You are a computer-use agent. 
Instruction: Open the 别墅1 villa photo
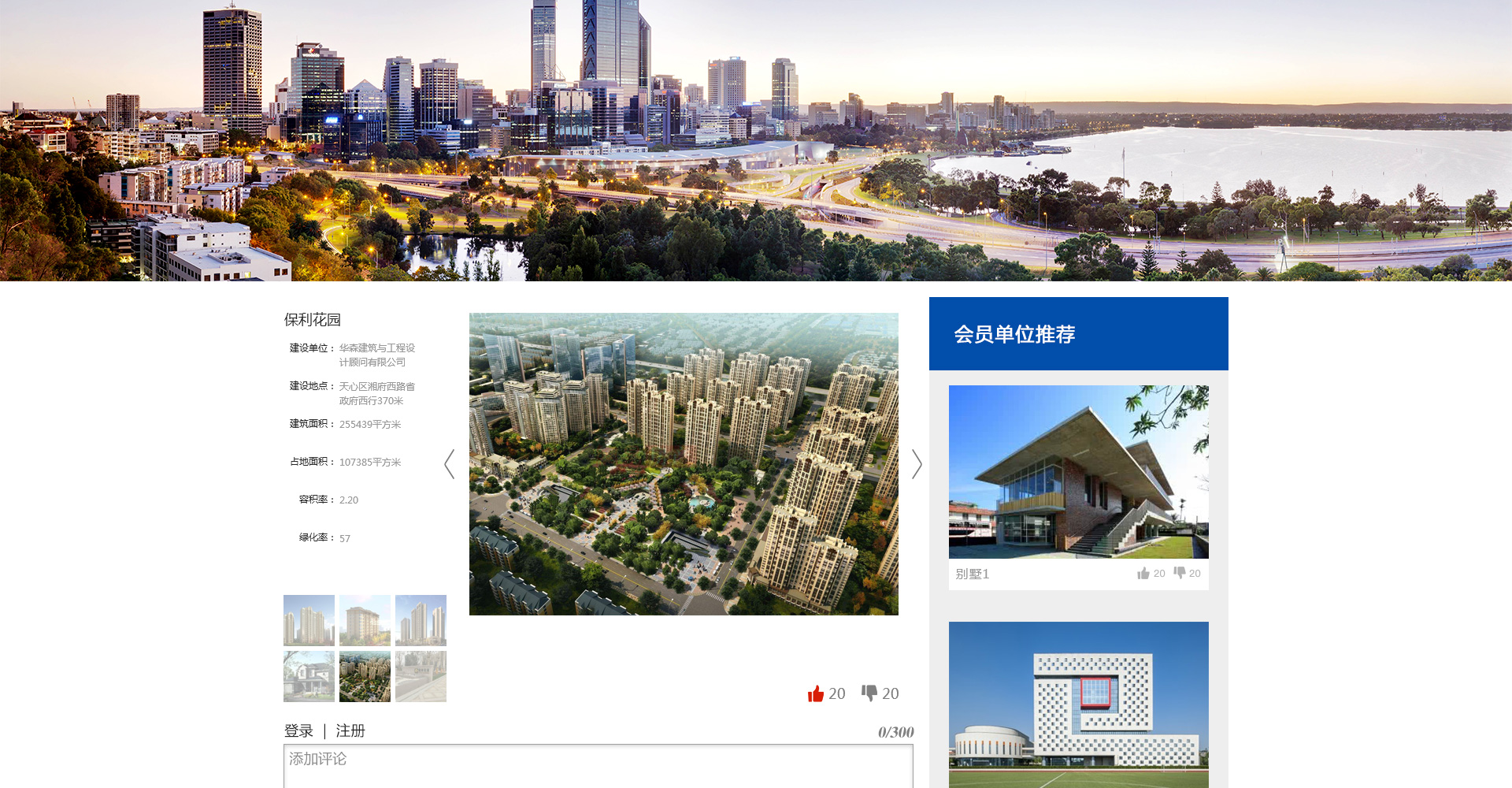tap(1078, 471)
